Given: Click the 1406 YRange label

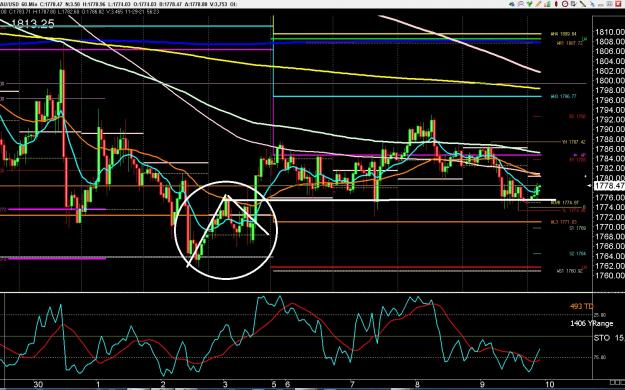Looking at the screenshot, I should 592,323.
